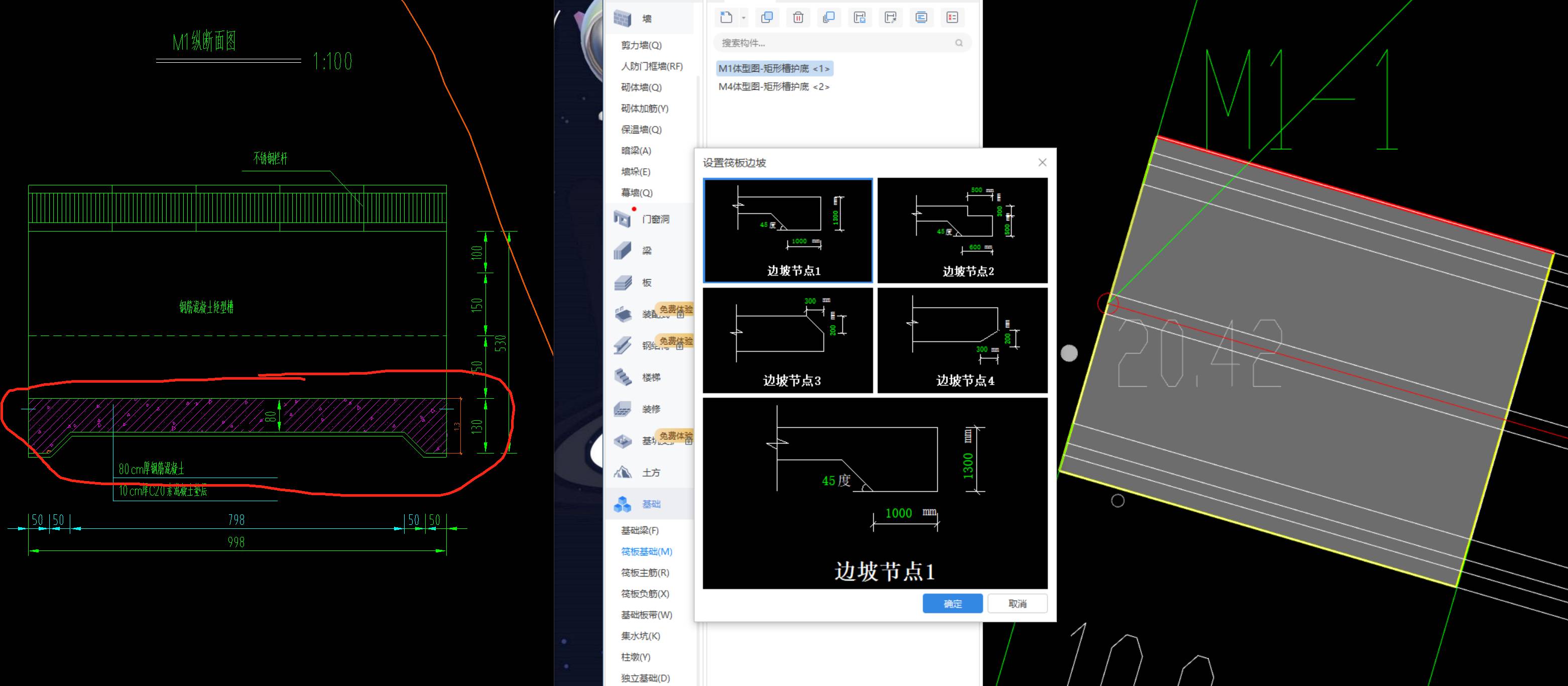This screenshot has height=686, width=1568.
Task: Select 人防门框墙(RF) item
Action: click(x=651, y=66)
